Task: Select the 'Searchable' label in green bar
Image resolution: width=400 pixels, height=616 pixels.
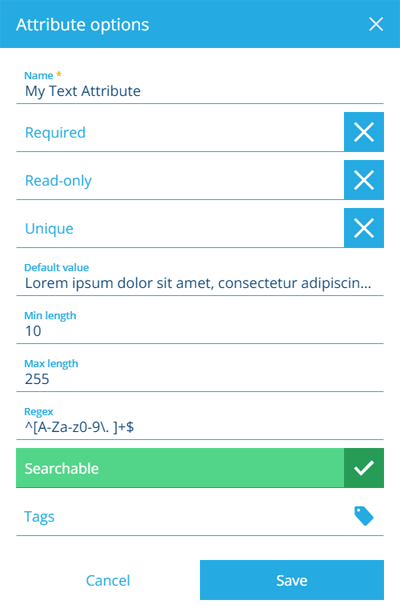Action: (62, 468)
